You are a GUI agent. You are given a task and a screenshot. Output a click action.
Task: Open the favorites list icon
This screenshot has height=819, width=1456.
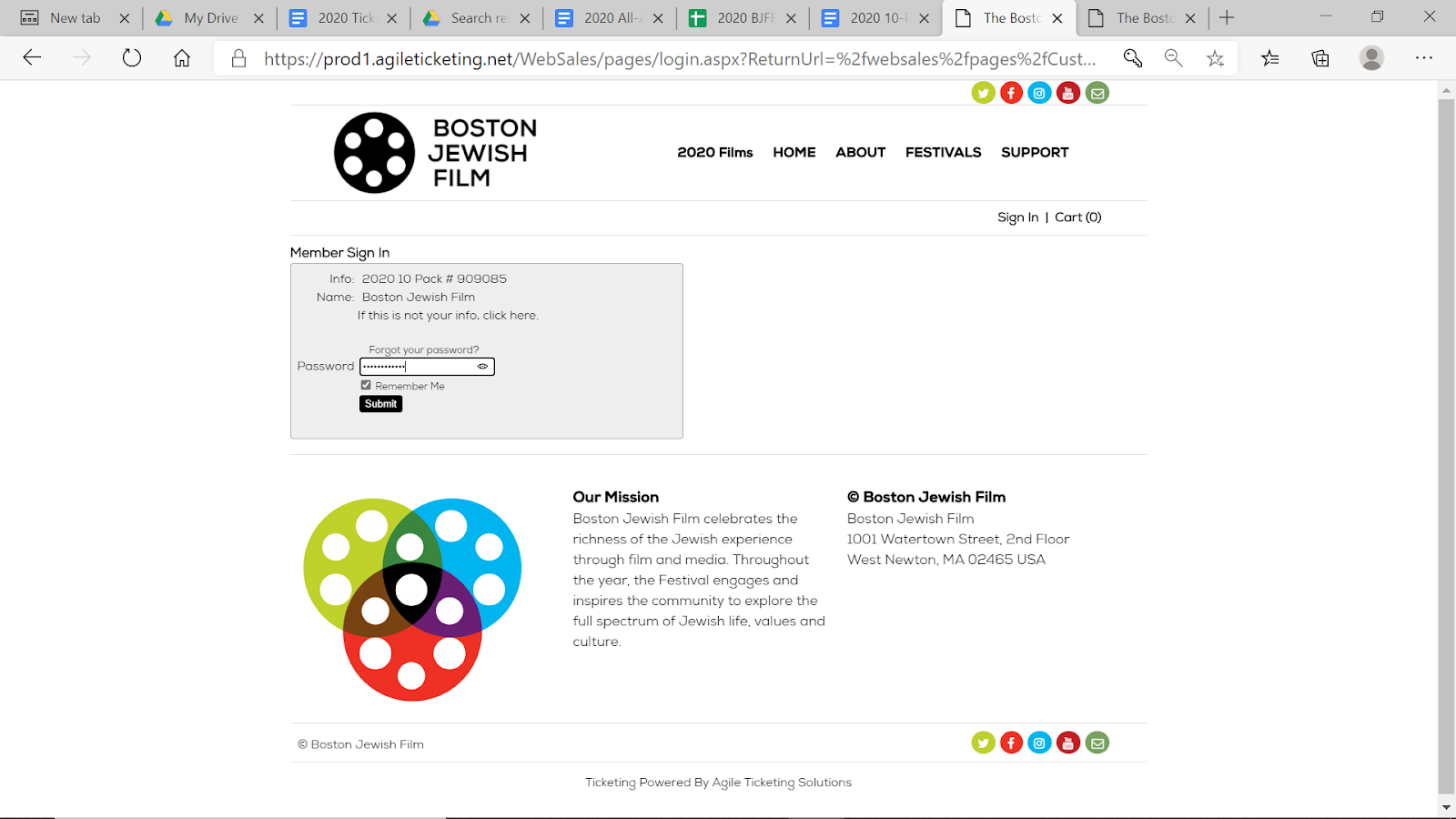coord(1270,58)
